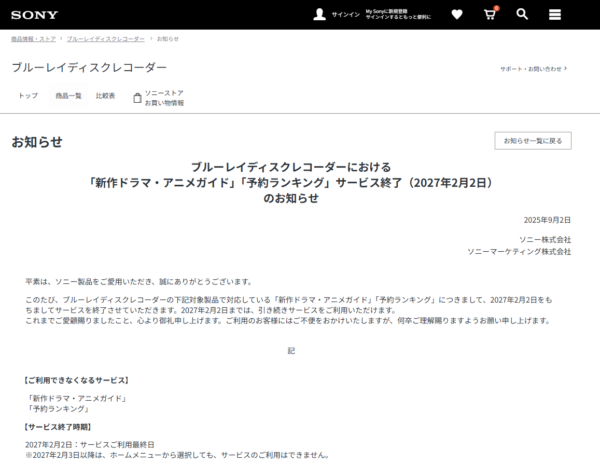
Task: Select the 商品一覧 tab
Action: pos(68,96)
